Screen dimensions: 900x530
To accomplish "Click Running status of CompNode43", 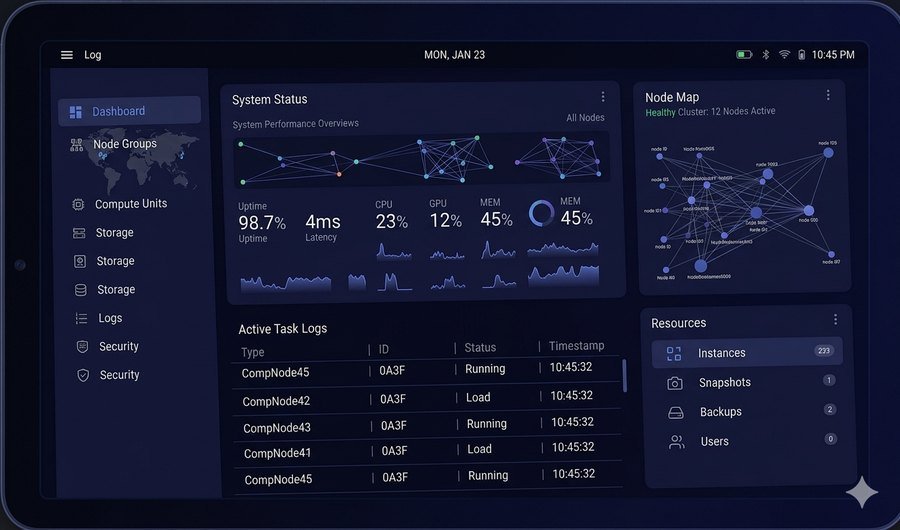I will (x=487, y=424).
